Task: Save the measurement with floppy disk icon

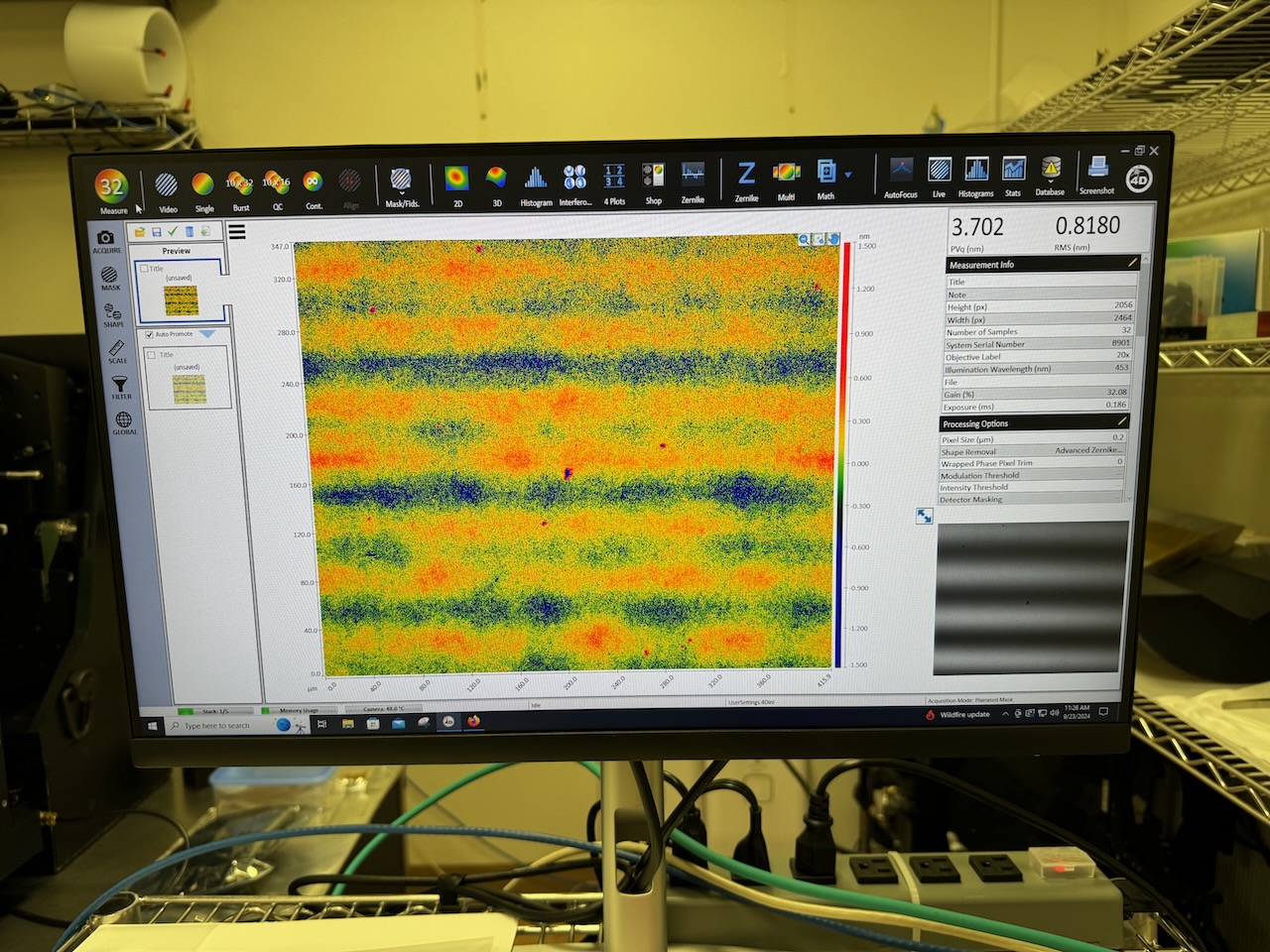Action: 157,231
